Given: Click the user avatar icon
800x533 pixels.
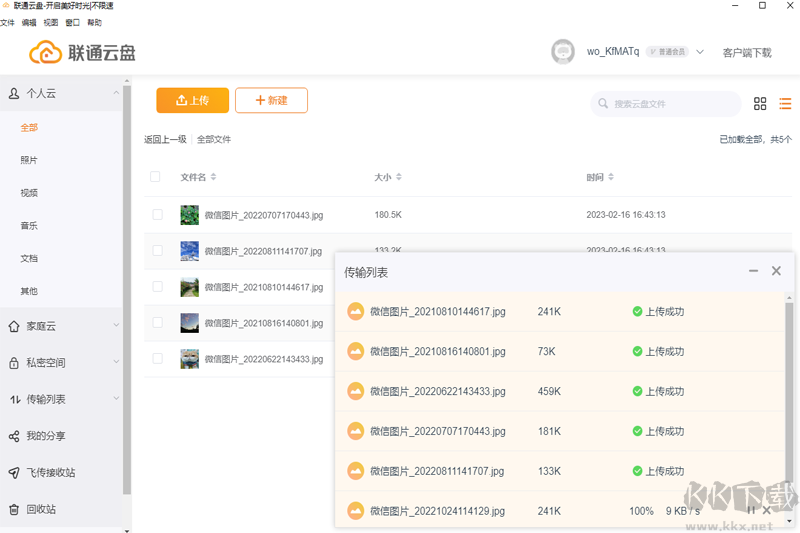Looking at the screenshot, I should (563, 52).
